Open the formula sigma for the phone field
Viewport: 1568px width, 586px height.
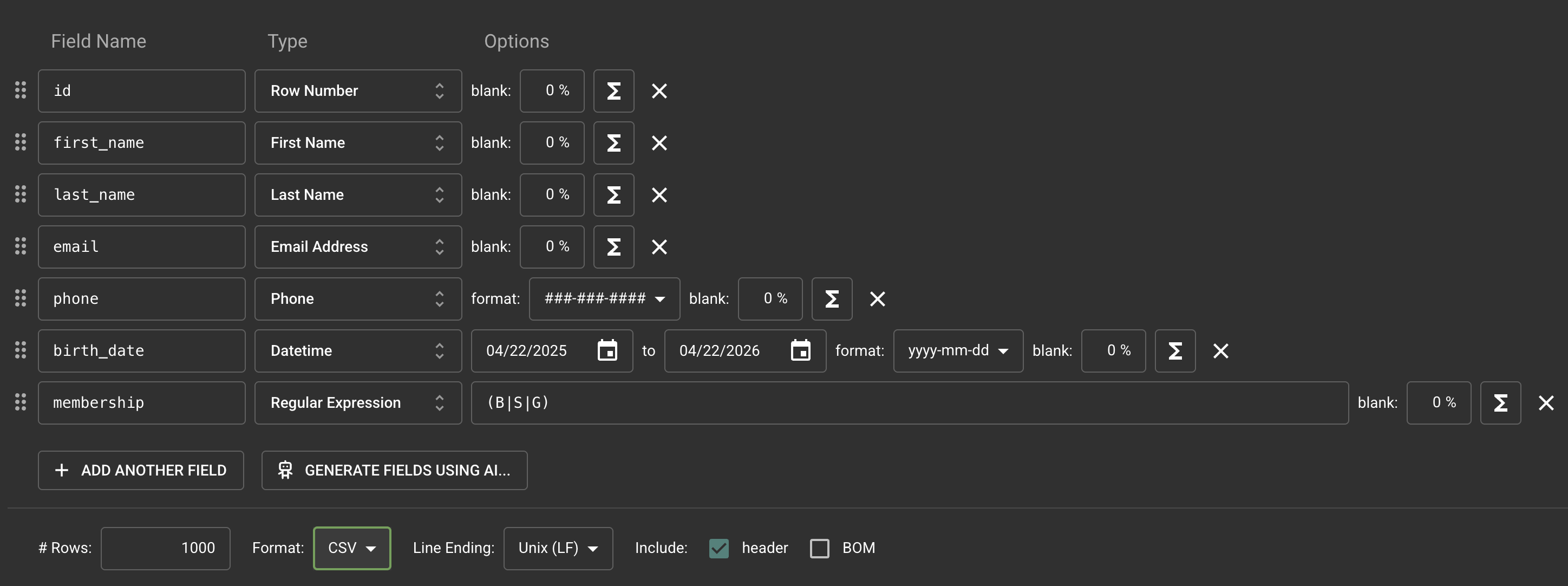point(832,298)
